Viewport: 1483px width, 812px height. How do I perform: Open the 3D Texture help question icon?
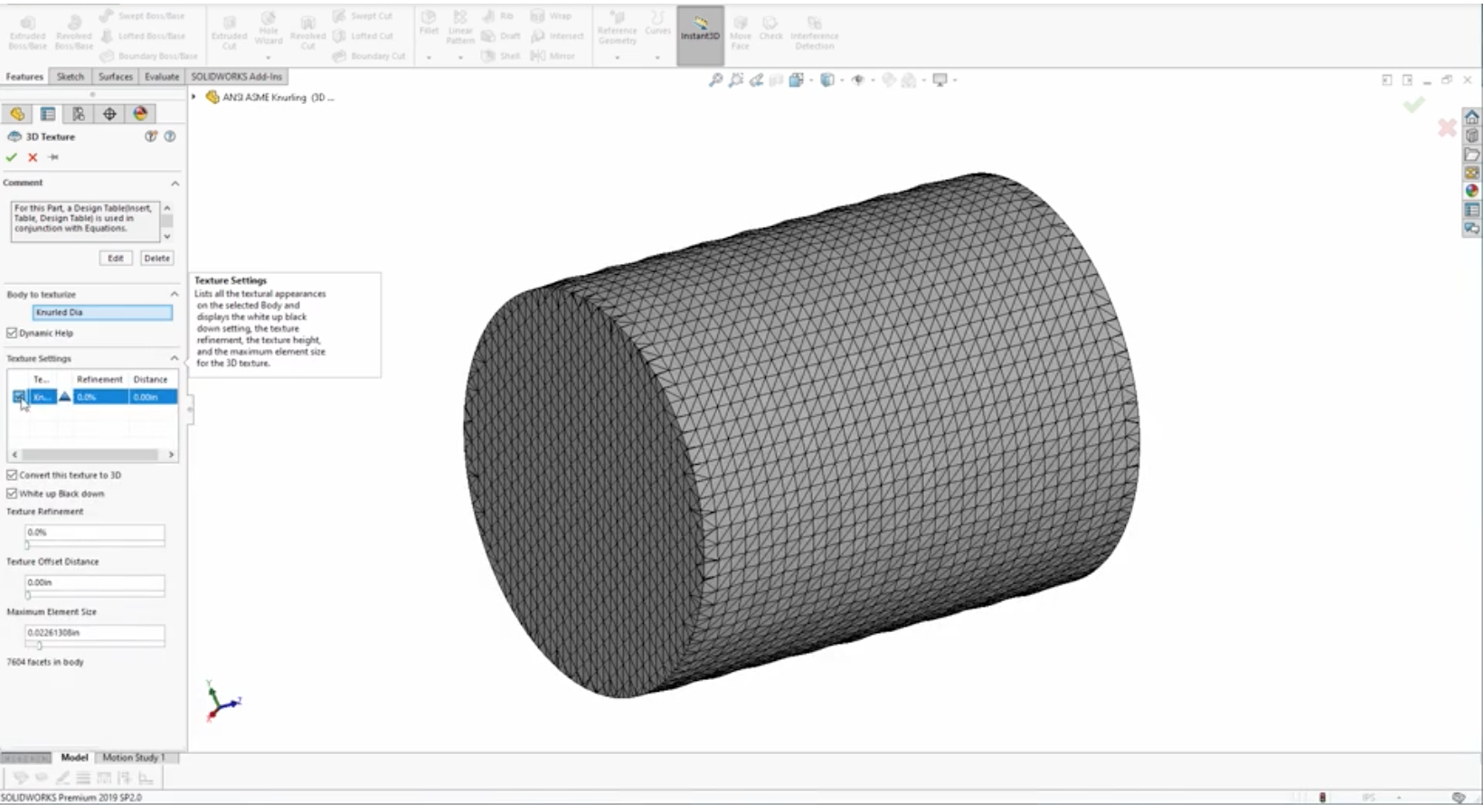pyautogui.click(x=169, y=137)
